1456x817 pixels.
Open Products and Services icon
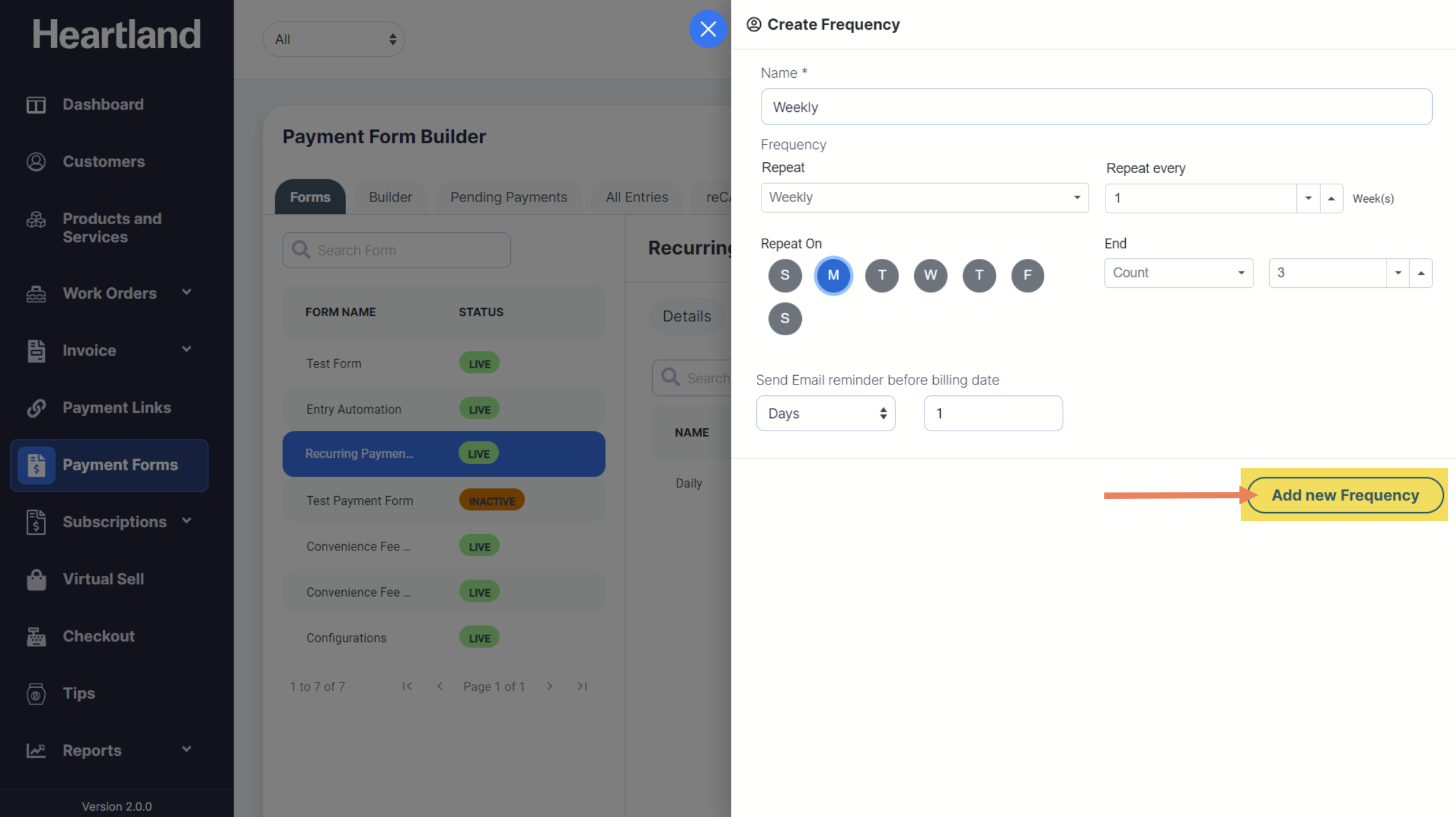36,220
